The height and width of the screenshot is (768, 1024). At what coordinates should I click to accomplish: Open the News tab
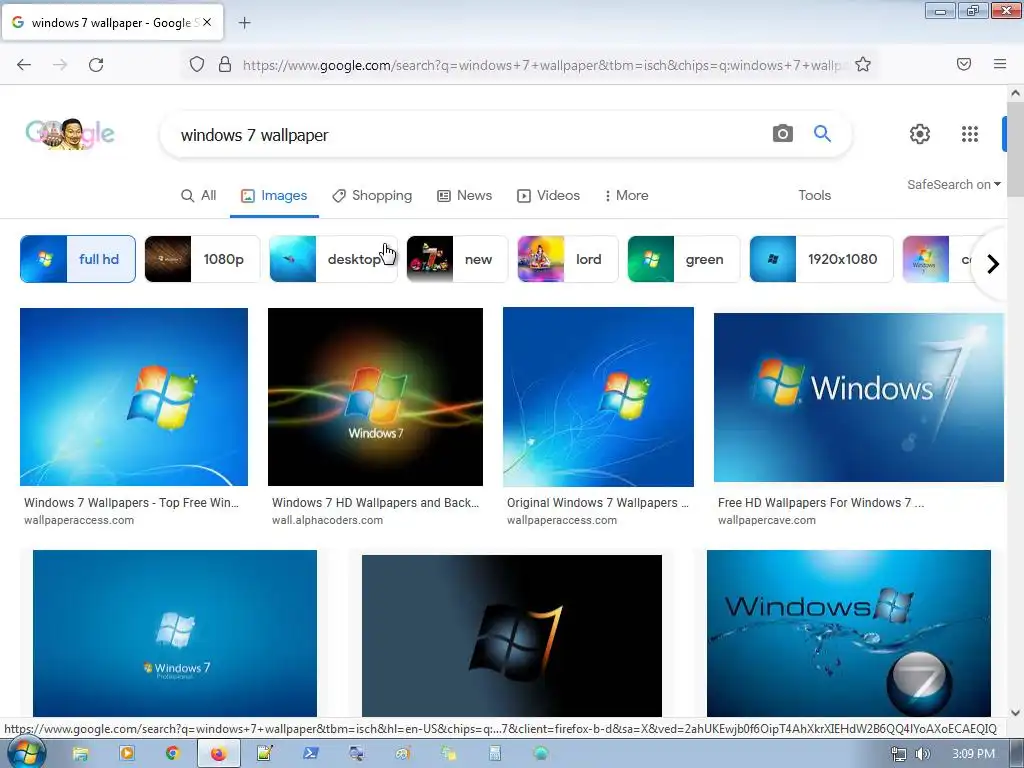tap(464, 195)
